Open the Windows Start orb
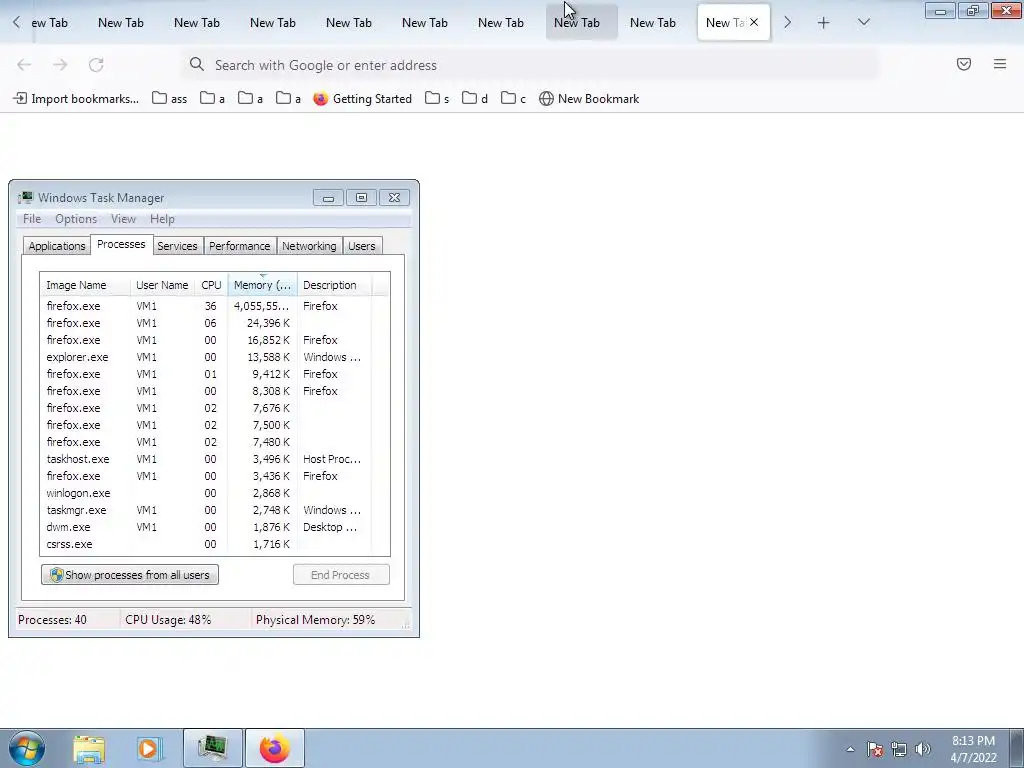 coord(27,748)
